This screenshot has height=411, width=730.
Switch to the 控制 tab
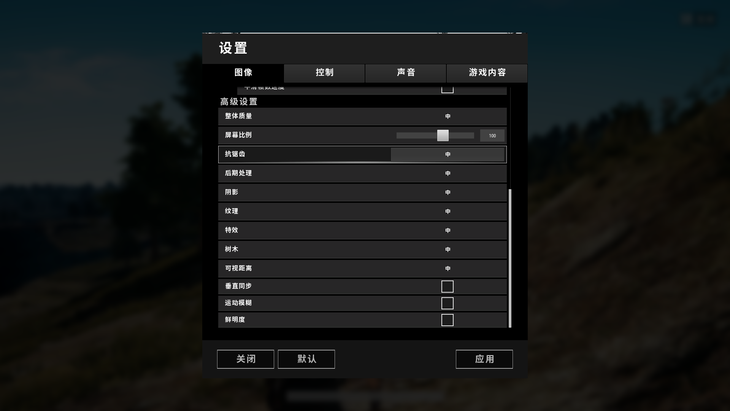pyautogui.click(x=324, y=73)
